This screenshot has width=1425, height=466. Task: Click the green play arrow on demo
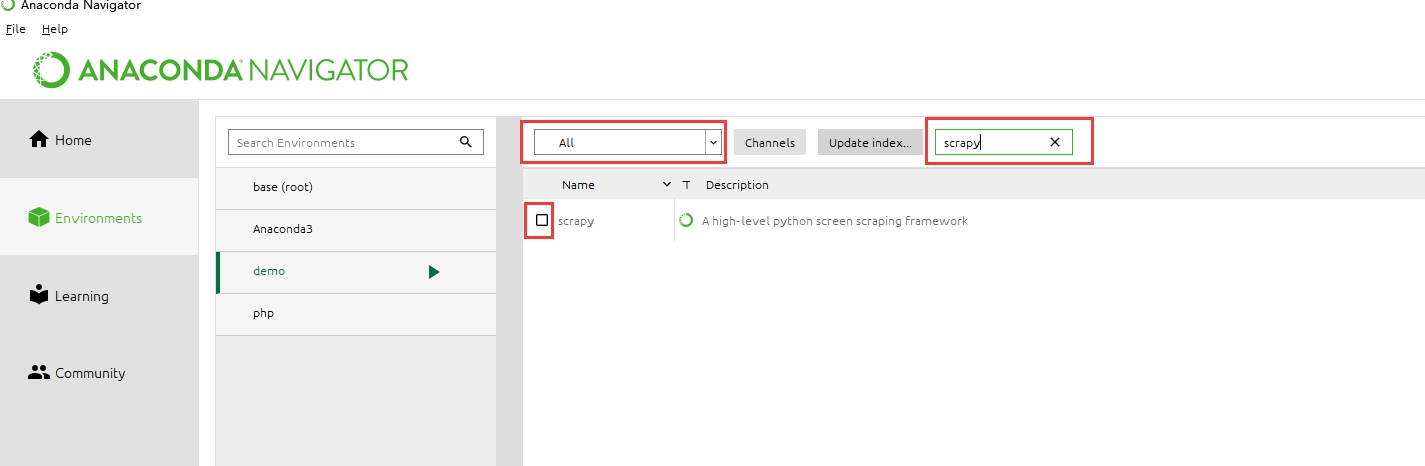click(x=434, y=272)
